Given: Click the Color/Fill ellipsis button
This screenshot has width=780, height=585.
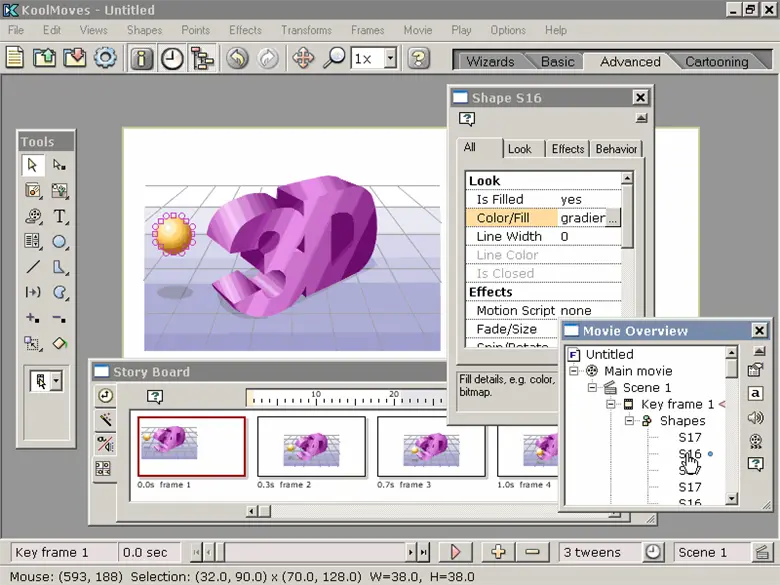Looking at the screenshot, I should (613, 217).
